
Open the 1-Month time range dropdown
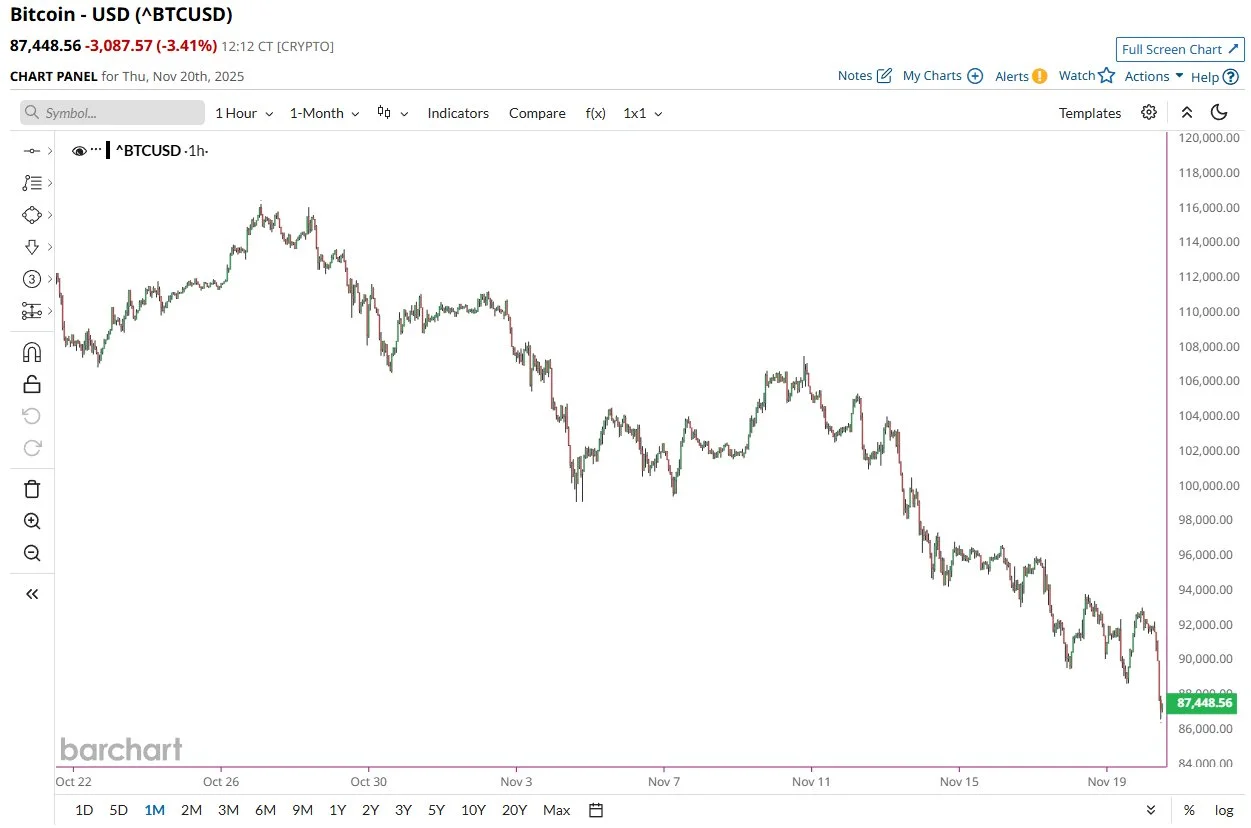click(x=322, y=113)
